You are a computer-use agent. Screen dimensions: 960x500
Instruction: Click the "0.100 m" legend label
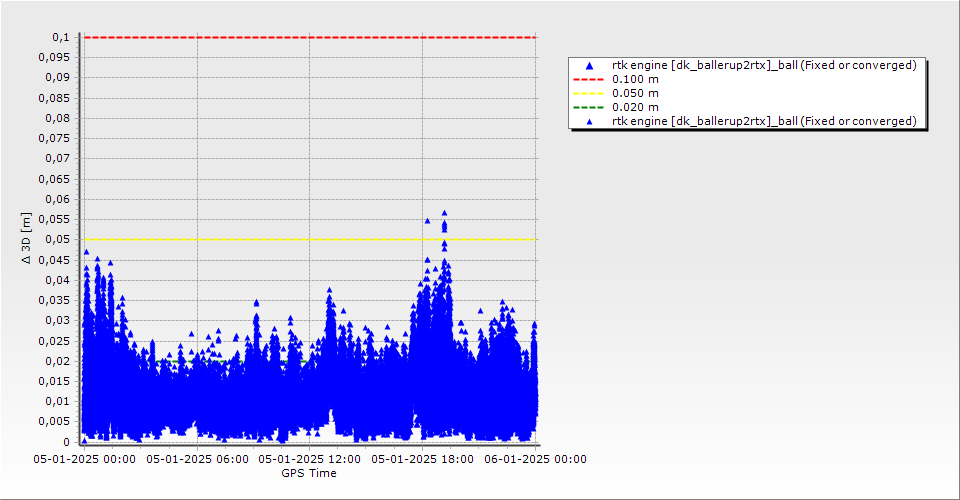[635, 80]
